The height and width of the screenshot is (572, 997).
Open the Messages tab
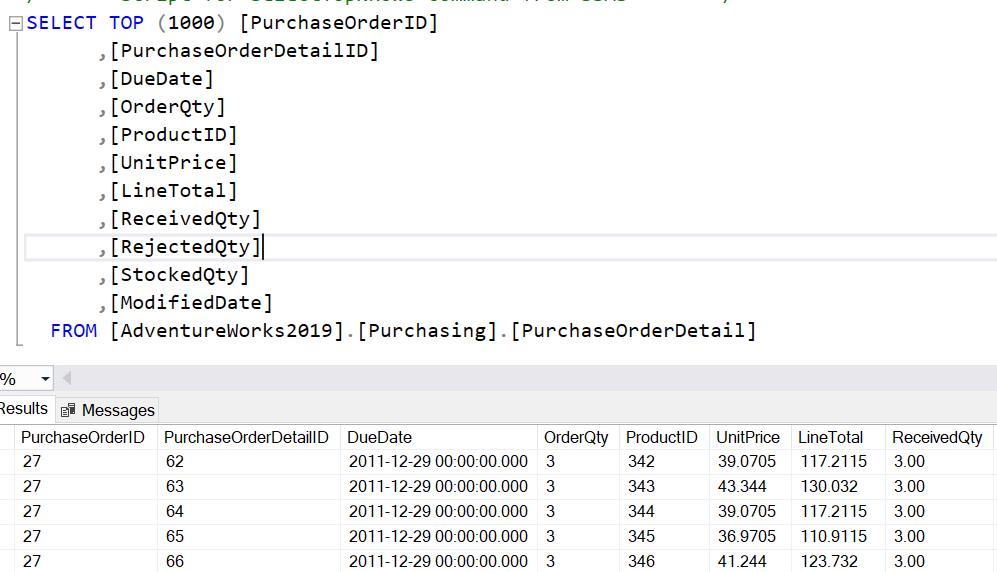pos(117,410)
